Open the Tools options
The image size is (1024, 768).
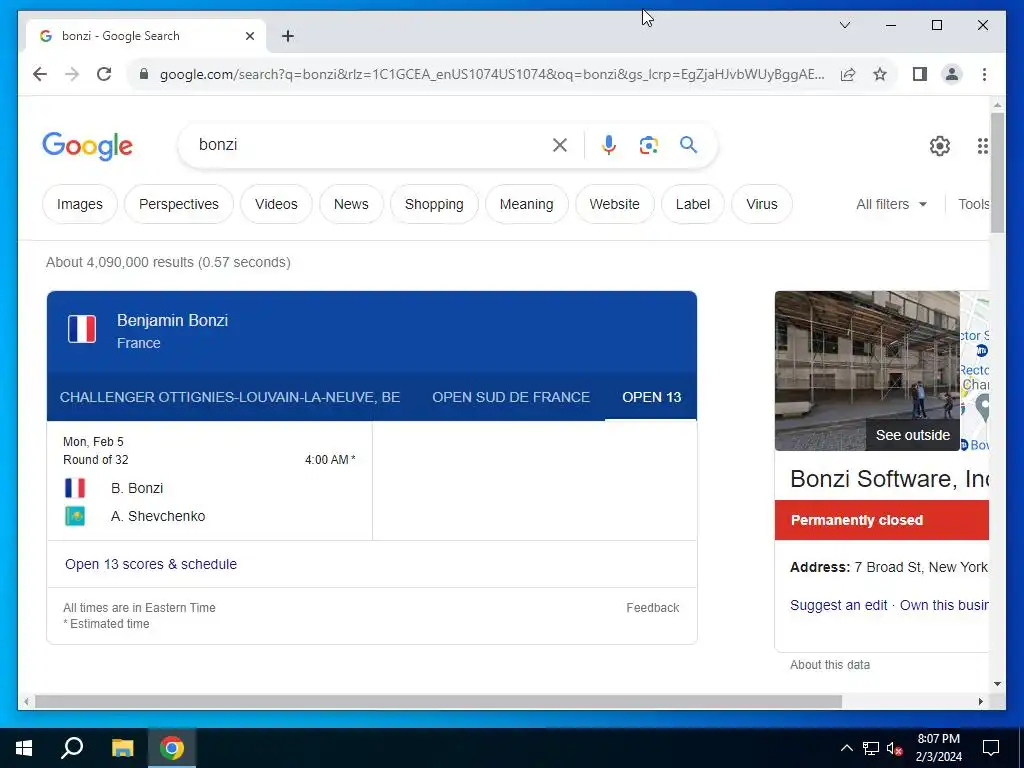click(x=973, y=204)
